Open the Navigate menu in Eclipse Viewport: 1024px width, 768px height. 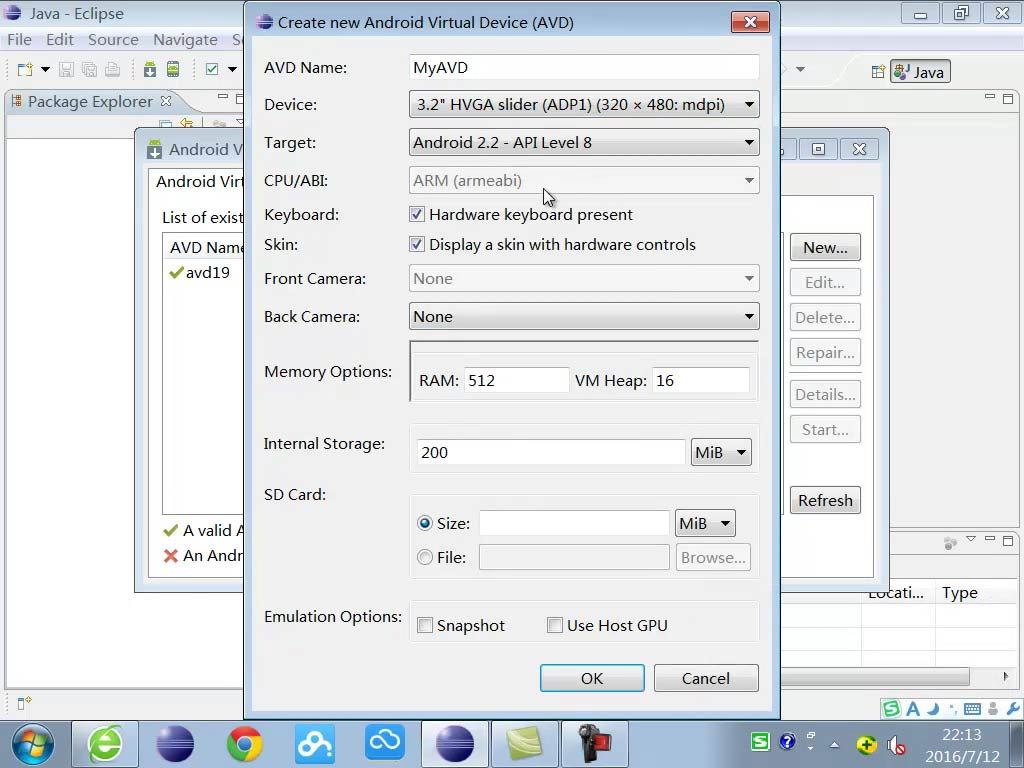185,40
